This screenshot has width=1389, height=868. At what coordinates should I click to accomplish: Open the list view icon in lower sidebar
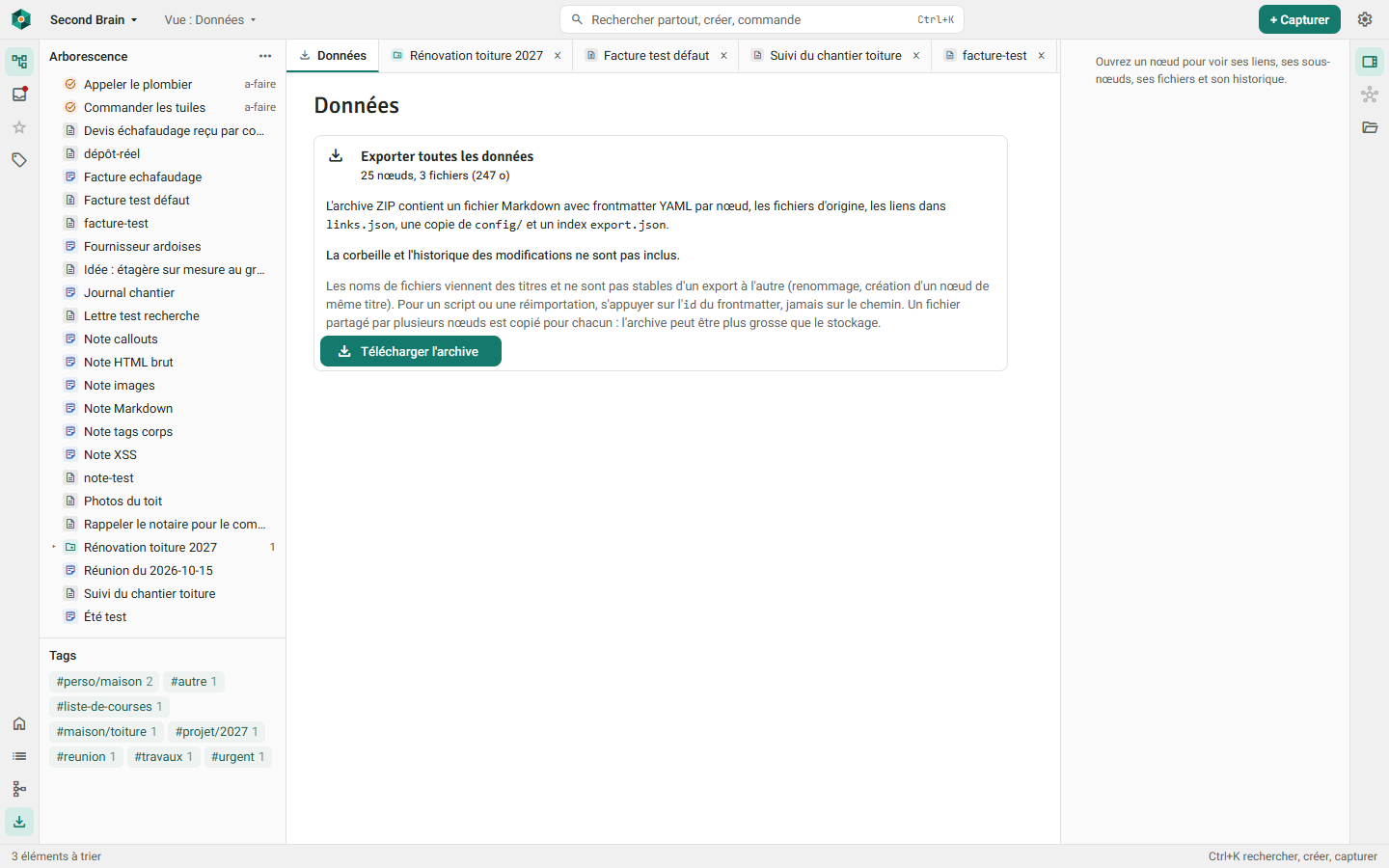tap(19, 756)
